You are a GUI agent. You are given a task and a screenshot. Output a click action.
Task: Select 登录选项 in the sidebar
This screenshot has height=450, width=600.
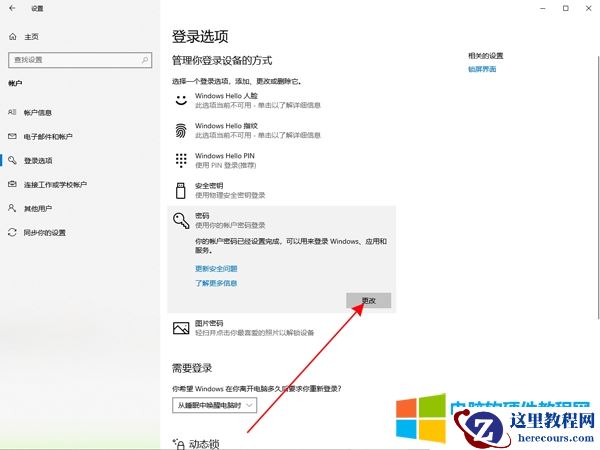click(x=38, y=161)
